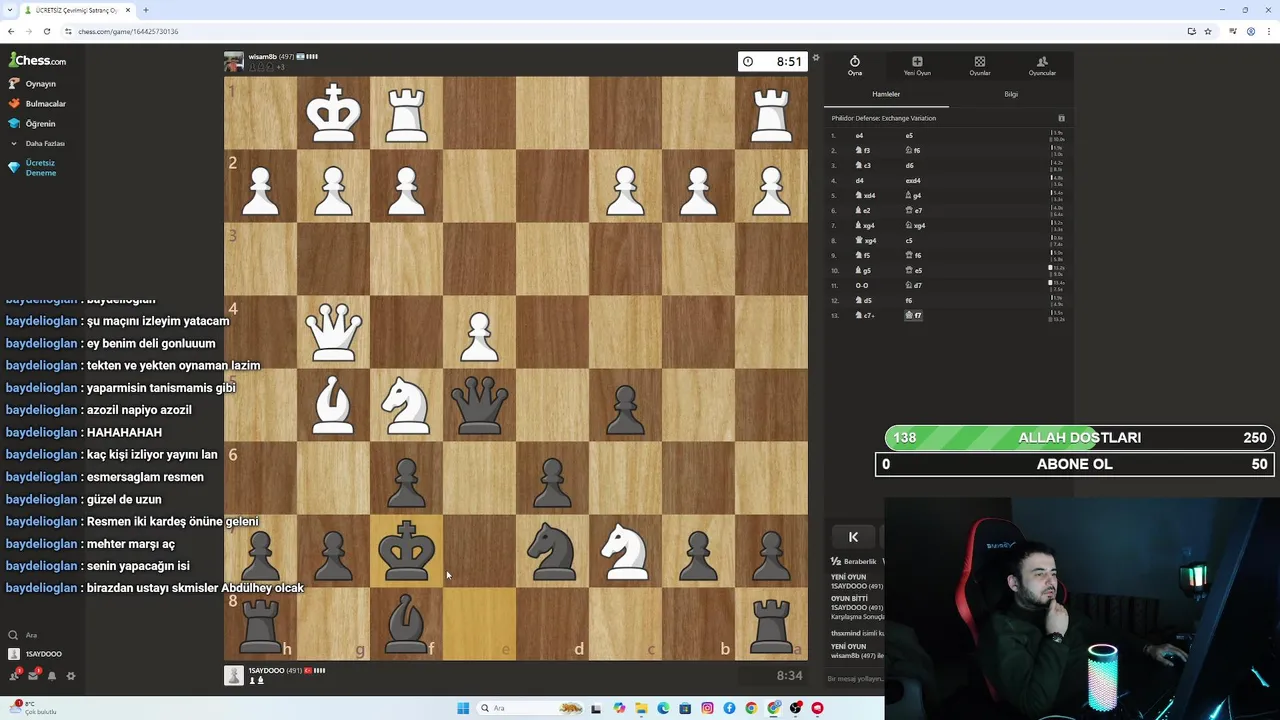1280x720 pixels.
Task: Click the browser back button
Action: click(11, 31)
